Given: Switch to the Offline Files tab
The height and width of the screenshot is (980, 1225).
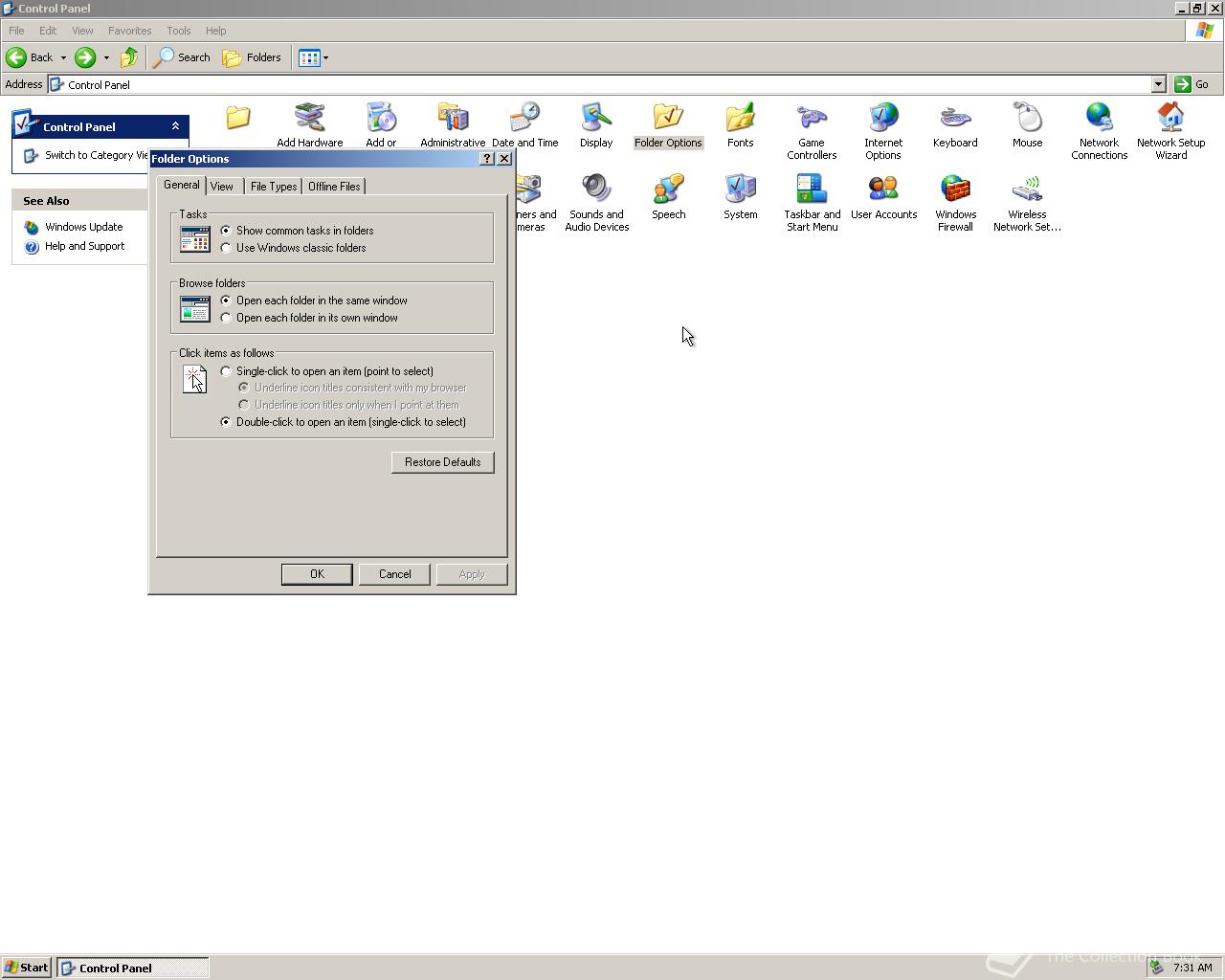Looking at the screenshot, I should click(x=334, y=187).
